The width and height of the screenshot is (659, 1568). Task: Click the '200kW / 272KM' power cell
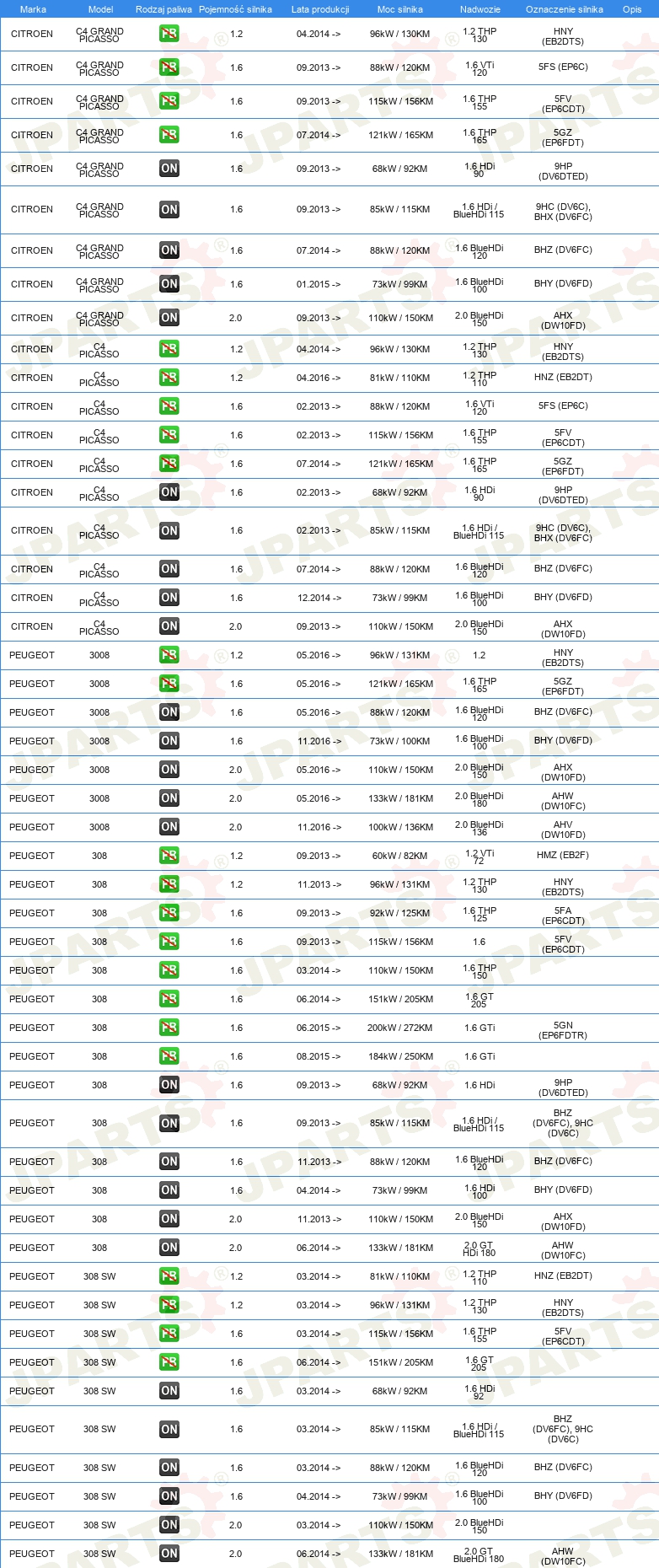399,1028
